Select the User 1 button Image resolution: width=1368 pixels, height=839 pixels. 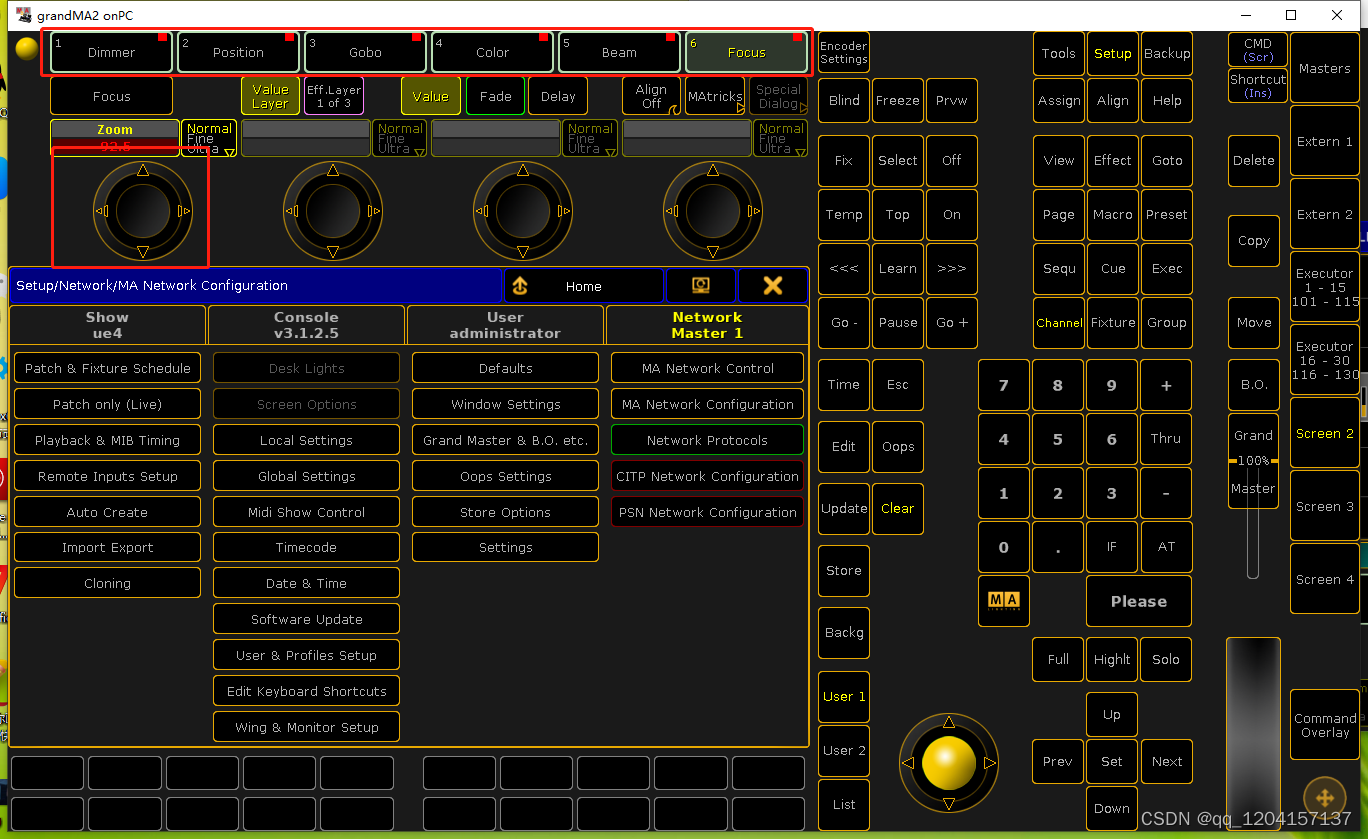click(x=844, y=696)
